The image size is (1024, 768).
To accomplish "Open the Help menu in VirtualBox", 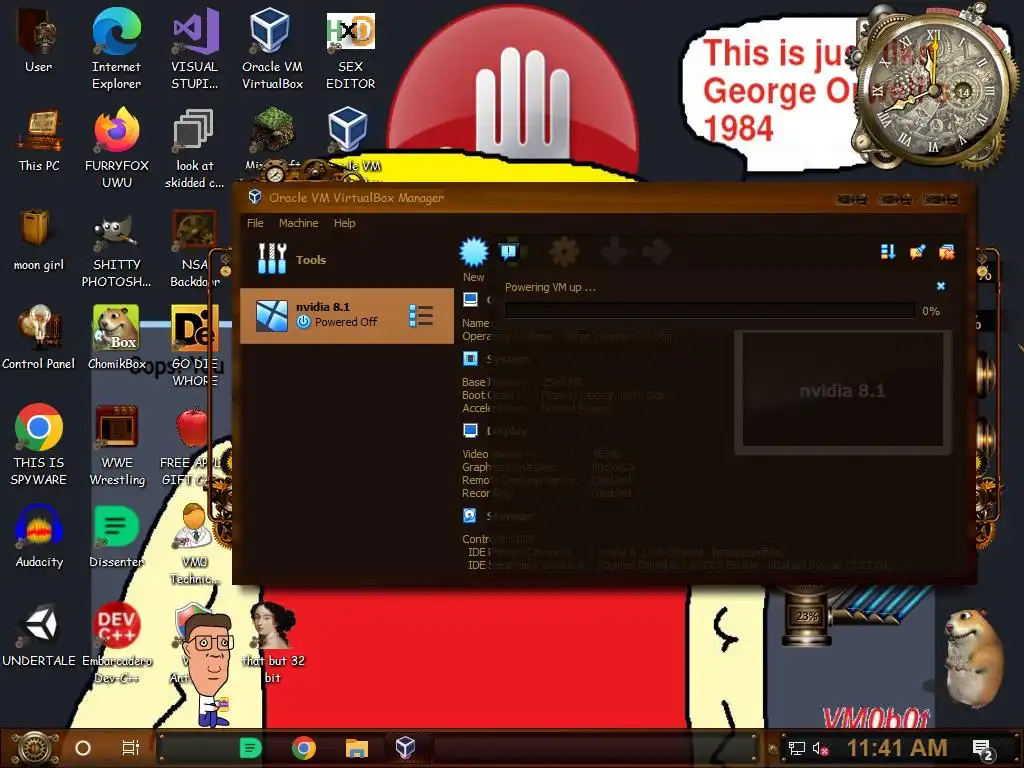I will [345, 223].
